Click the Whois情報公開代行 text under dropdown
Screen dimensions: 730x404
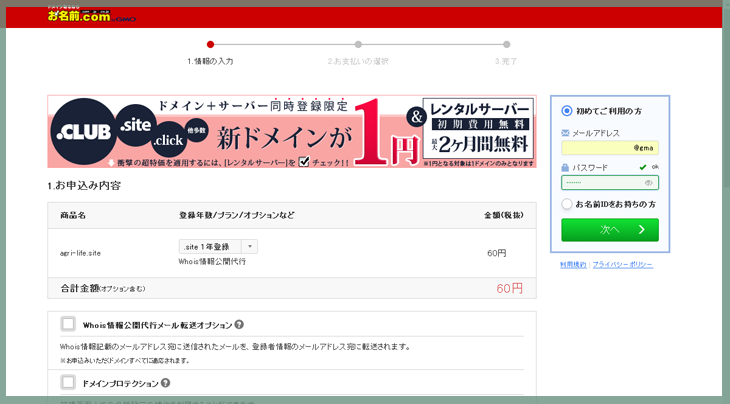pos(212,262)
